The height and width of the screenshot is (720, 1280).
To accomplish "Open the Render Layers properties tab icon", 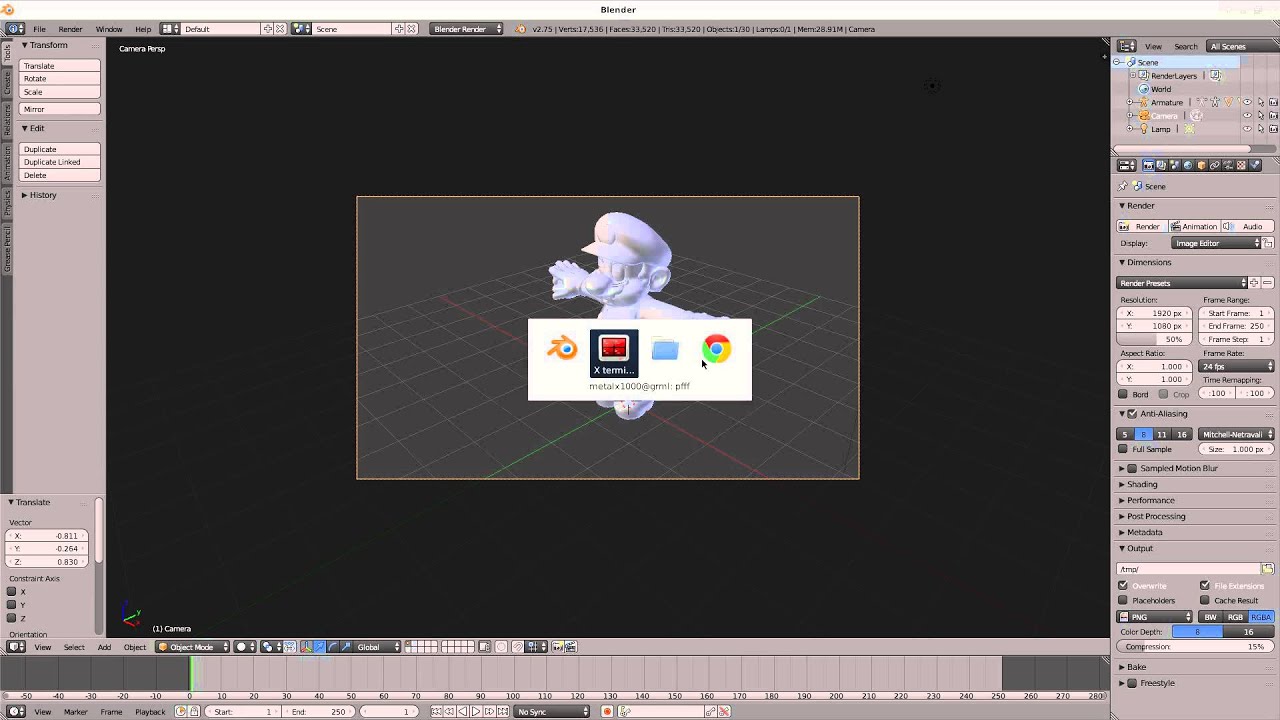I will click(1161, 165).
